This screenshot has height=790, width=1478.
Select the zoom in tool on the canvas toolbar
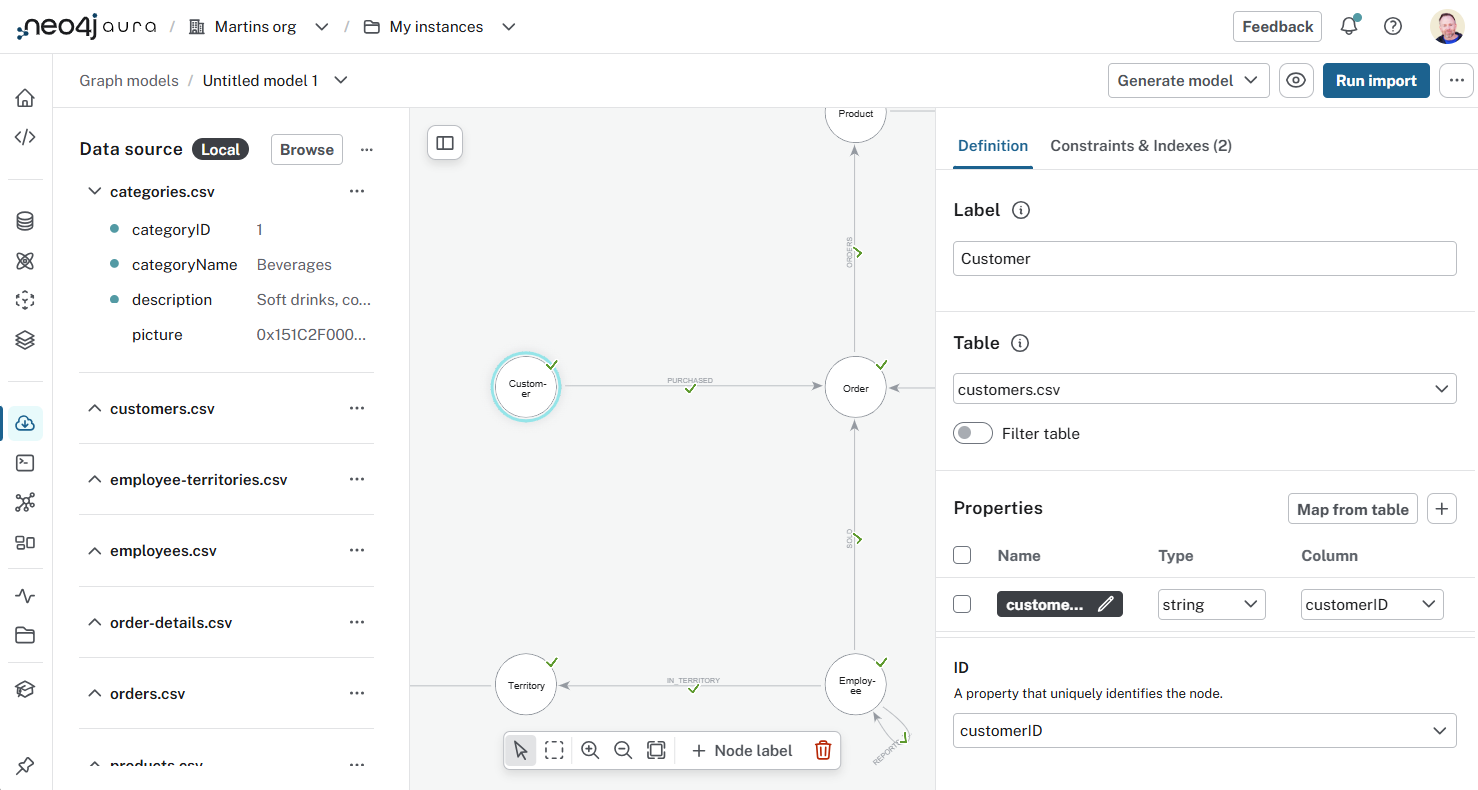589,750
